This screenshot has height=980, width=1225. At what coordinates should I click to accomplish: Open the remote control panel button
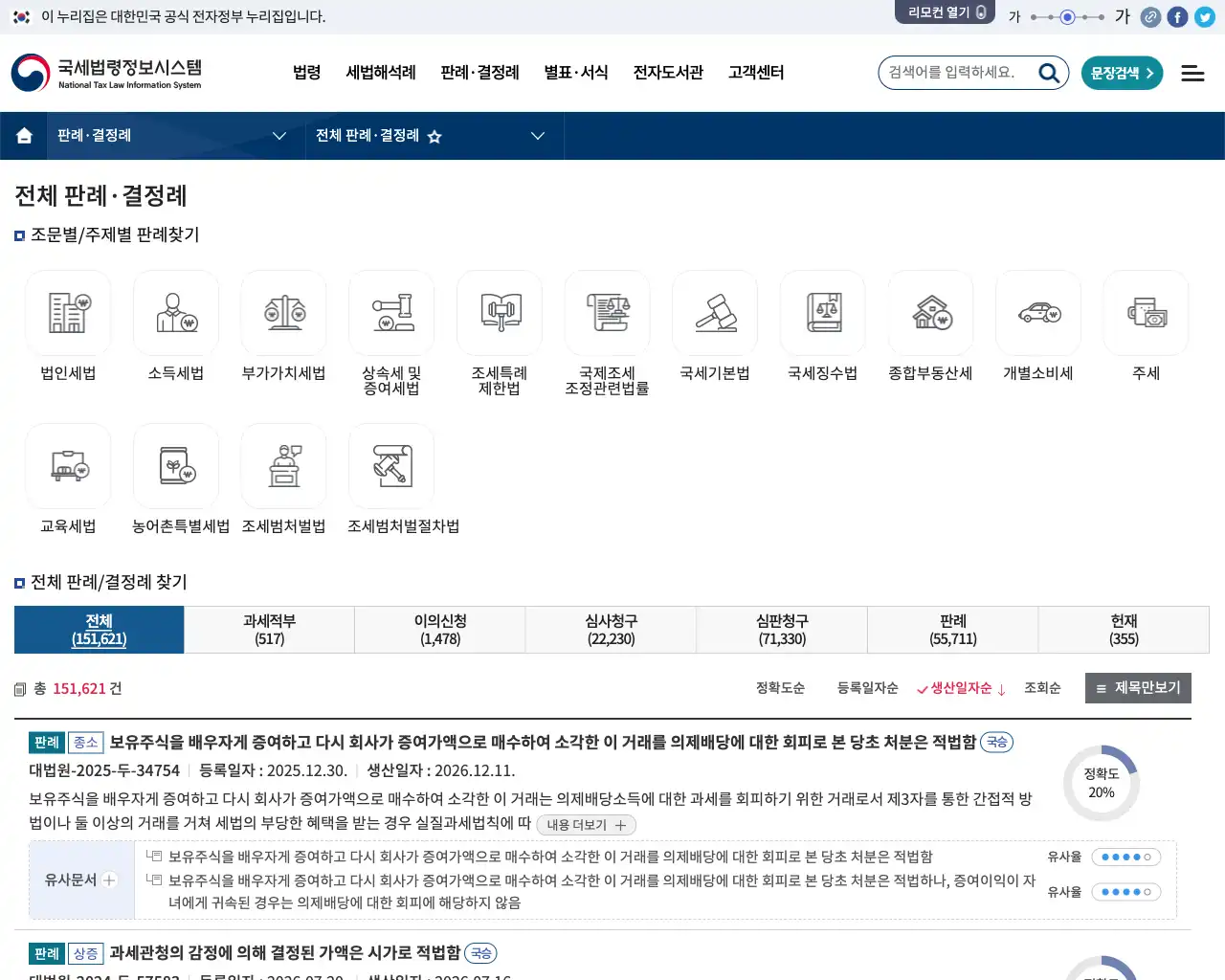[x=945, y=12]
